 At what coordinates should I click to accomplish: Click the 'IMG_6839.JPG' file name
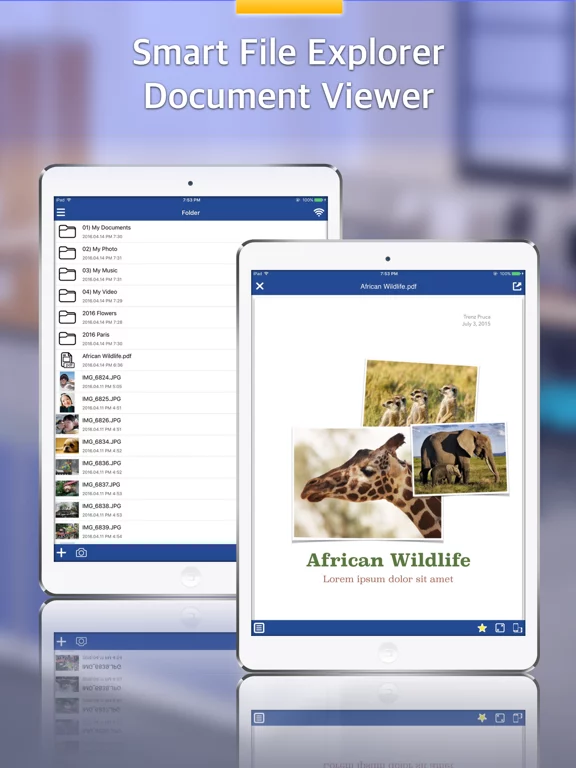pos(101,528)
